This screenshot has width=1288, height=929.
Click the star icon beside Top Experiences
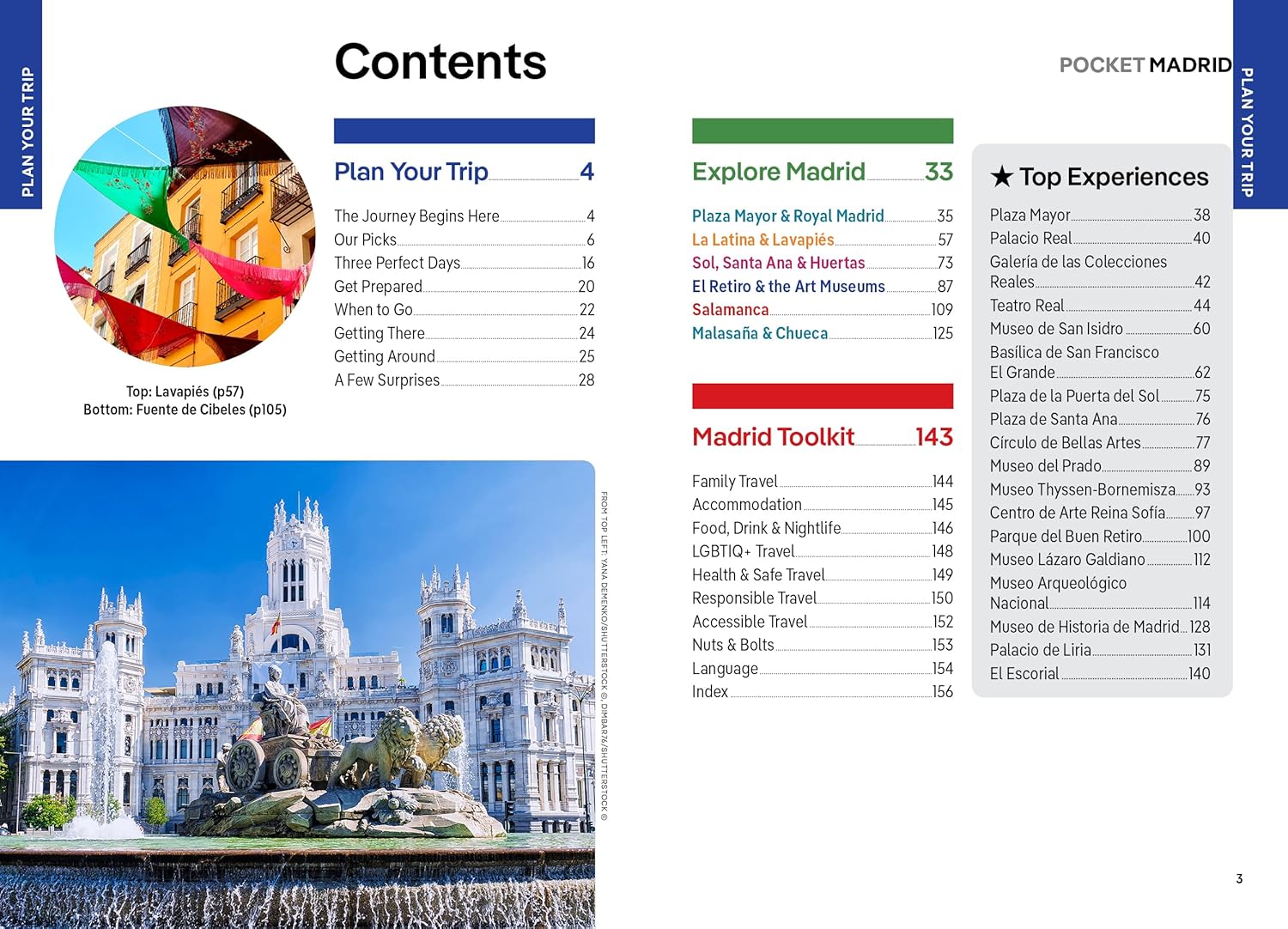tap(1001, 177)
